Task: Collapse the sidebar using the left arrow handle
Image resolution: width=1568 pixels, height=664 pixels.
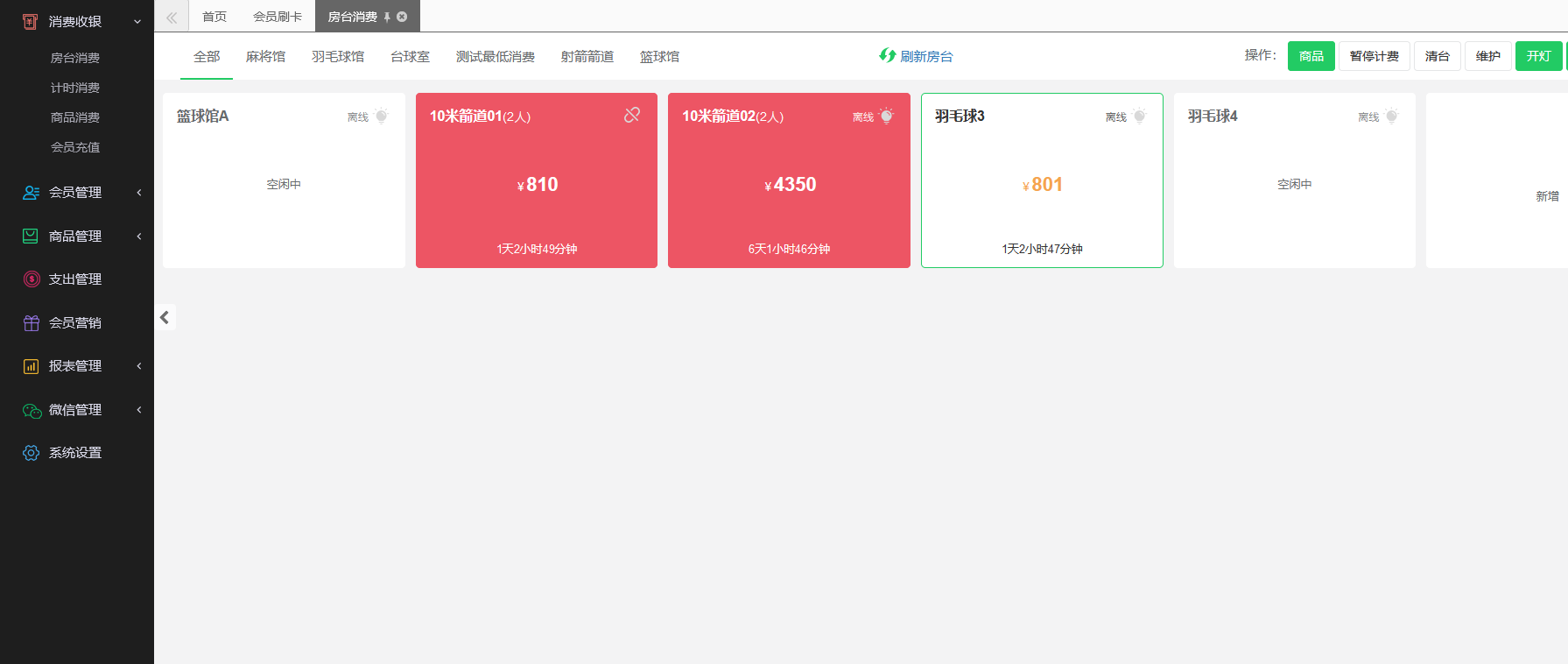Action: tap(165, 317)
